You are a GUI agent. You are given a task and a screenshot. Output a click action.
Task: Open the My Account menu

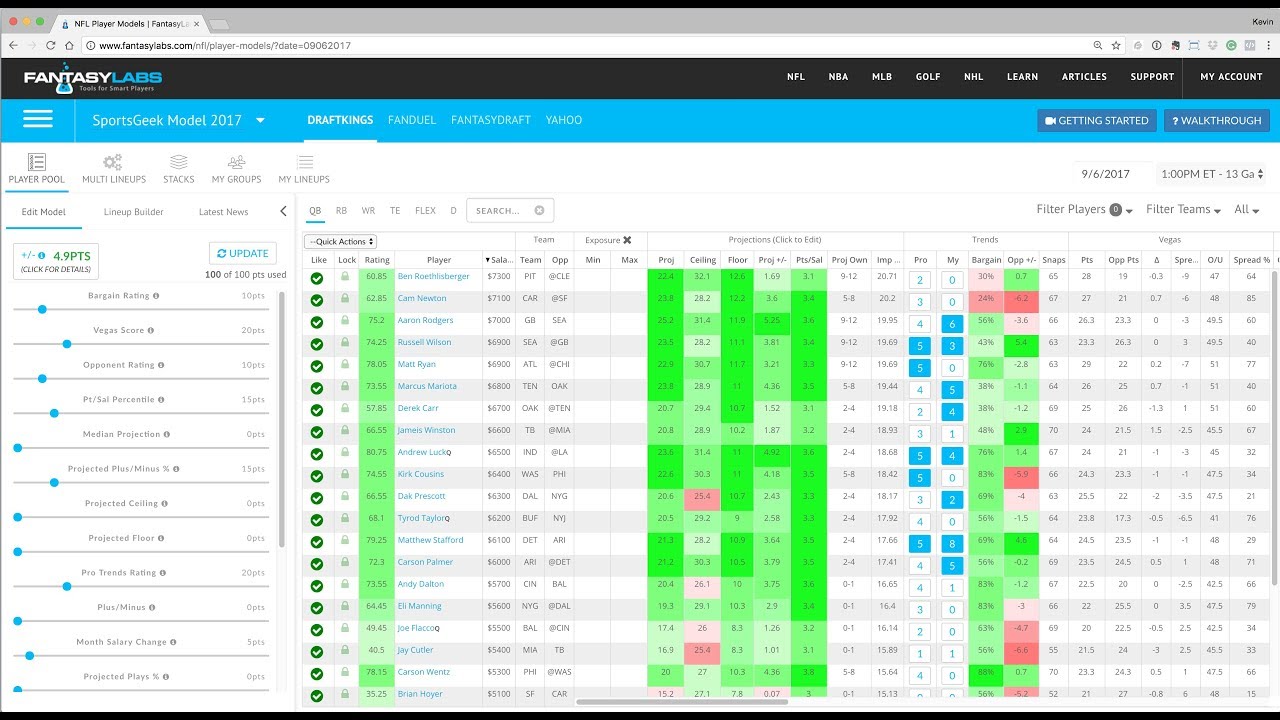[x=1231, y=77]
